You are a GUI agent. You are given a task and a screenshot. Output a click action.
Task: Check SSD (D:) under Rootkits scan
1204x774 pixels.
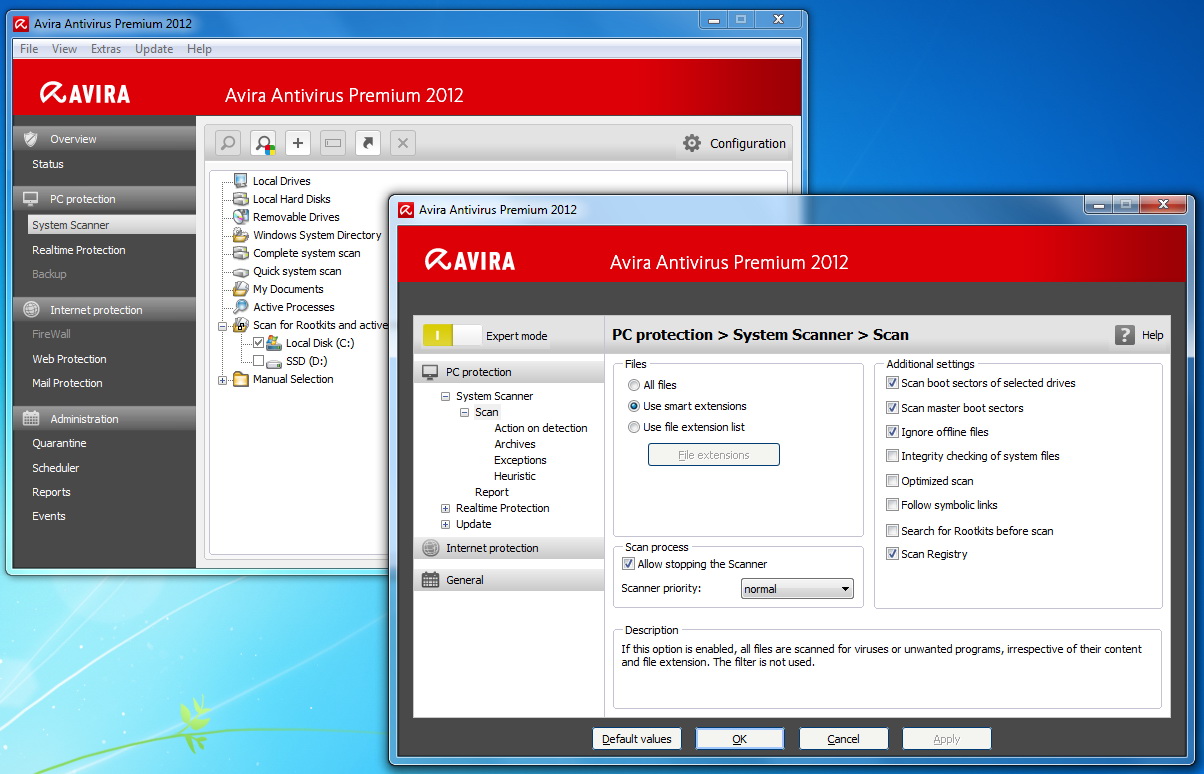(257, 360)
